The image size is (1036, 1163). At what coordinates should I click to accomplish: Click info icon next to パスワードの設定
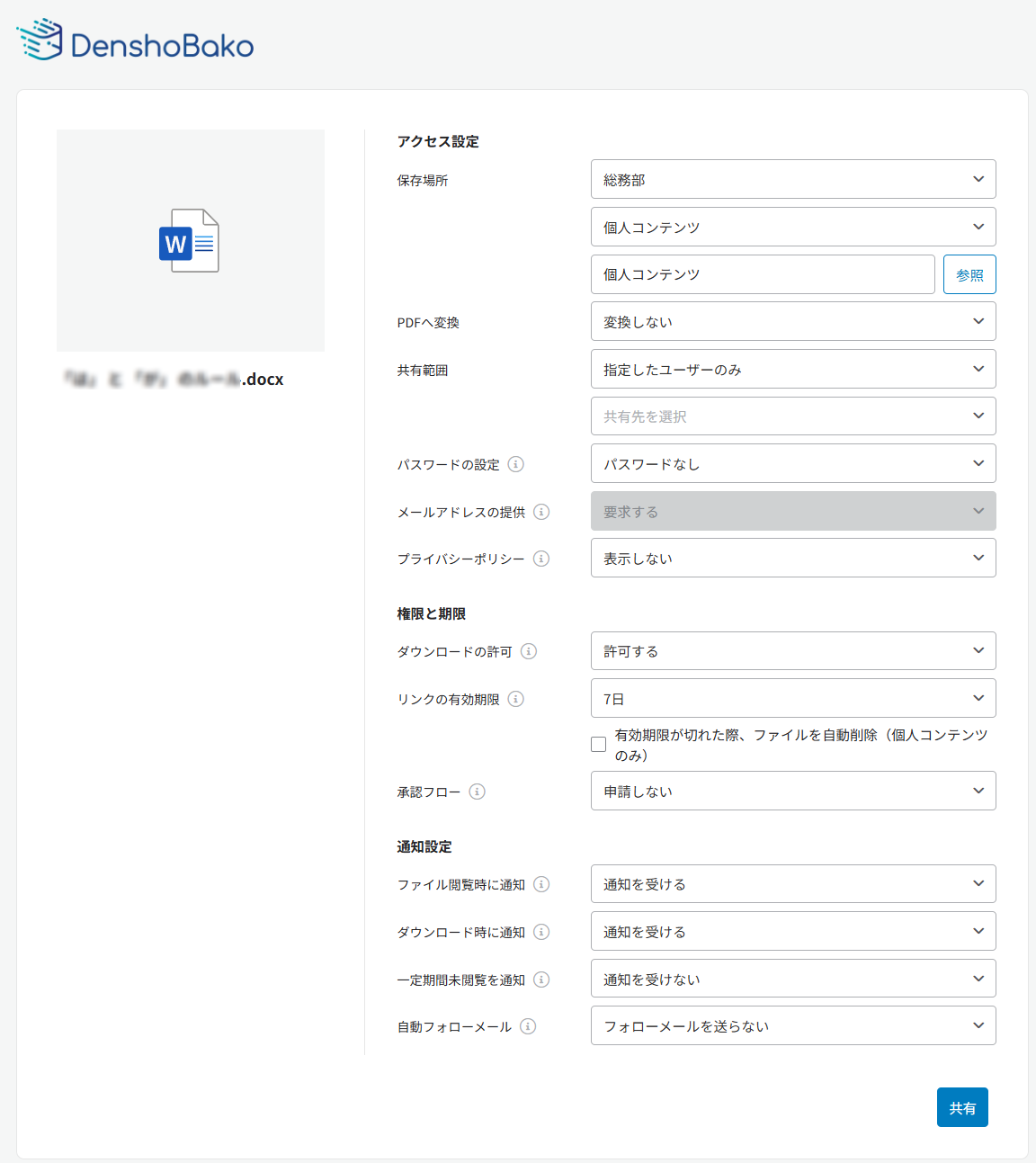(x=516, y=464)
